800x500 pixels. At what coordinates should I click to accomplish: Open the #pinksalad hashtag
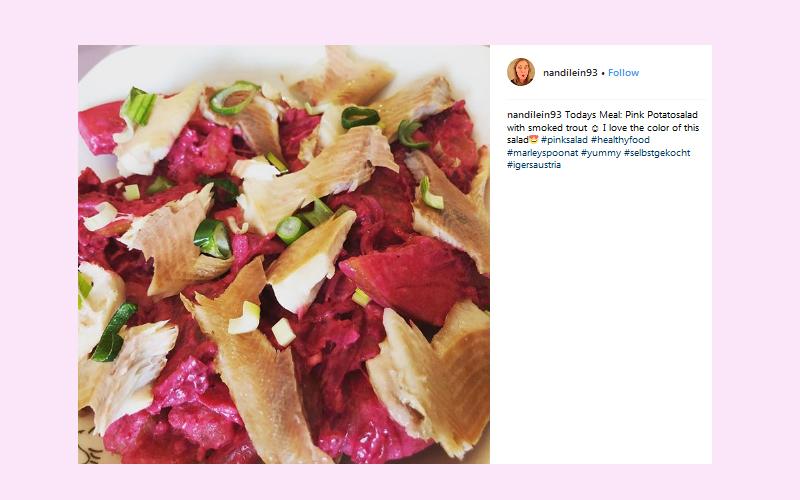coord(564,140)
